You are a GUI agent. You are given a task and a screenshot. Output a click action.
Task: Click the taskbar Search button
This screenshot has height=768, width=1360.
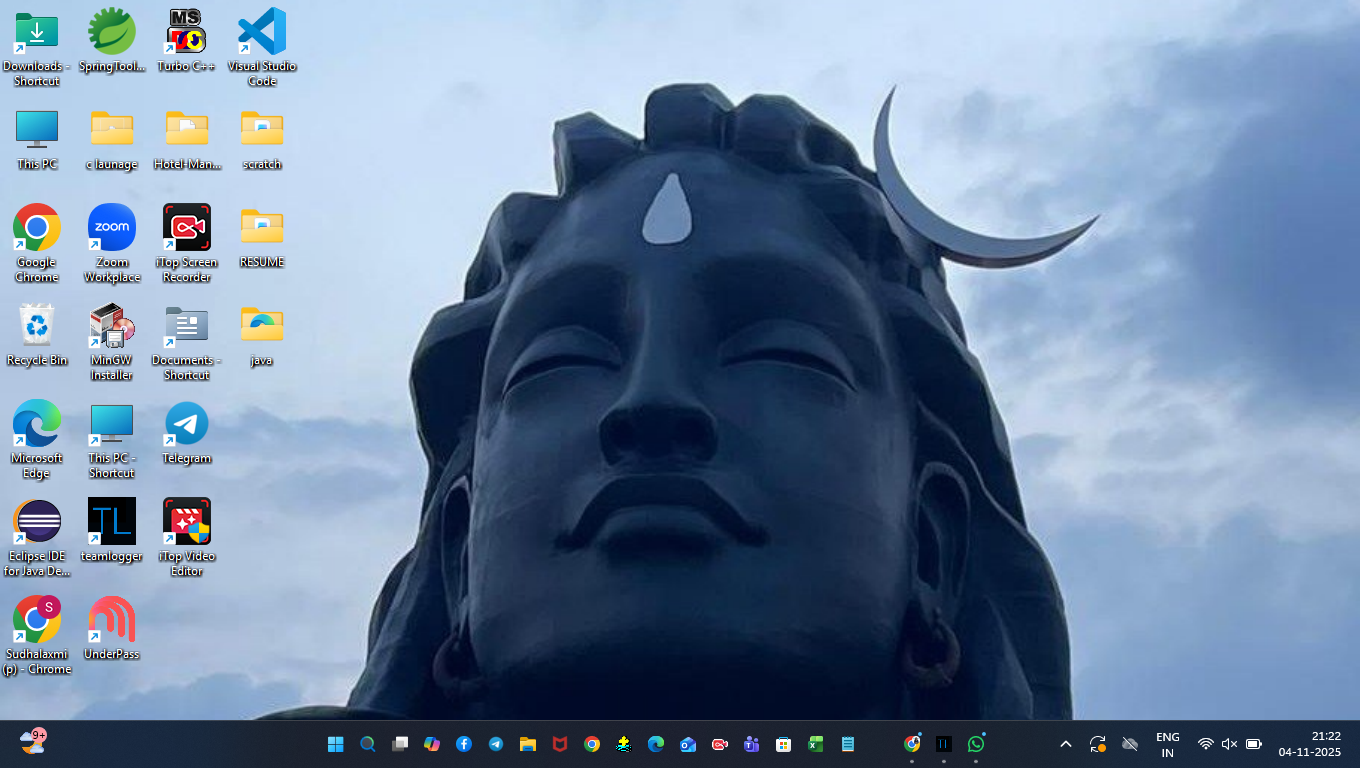point(368,744)
